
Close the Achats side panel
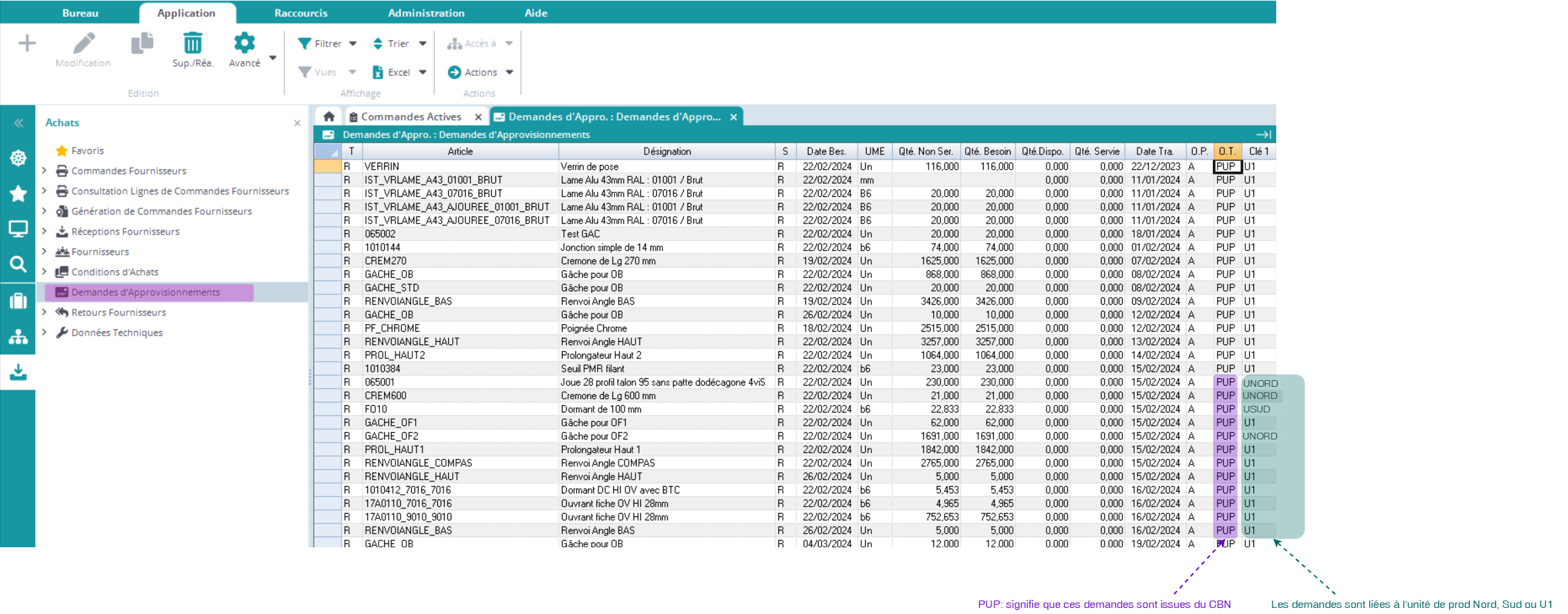297,123
